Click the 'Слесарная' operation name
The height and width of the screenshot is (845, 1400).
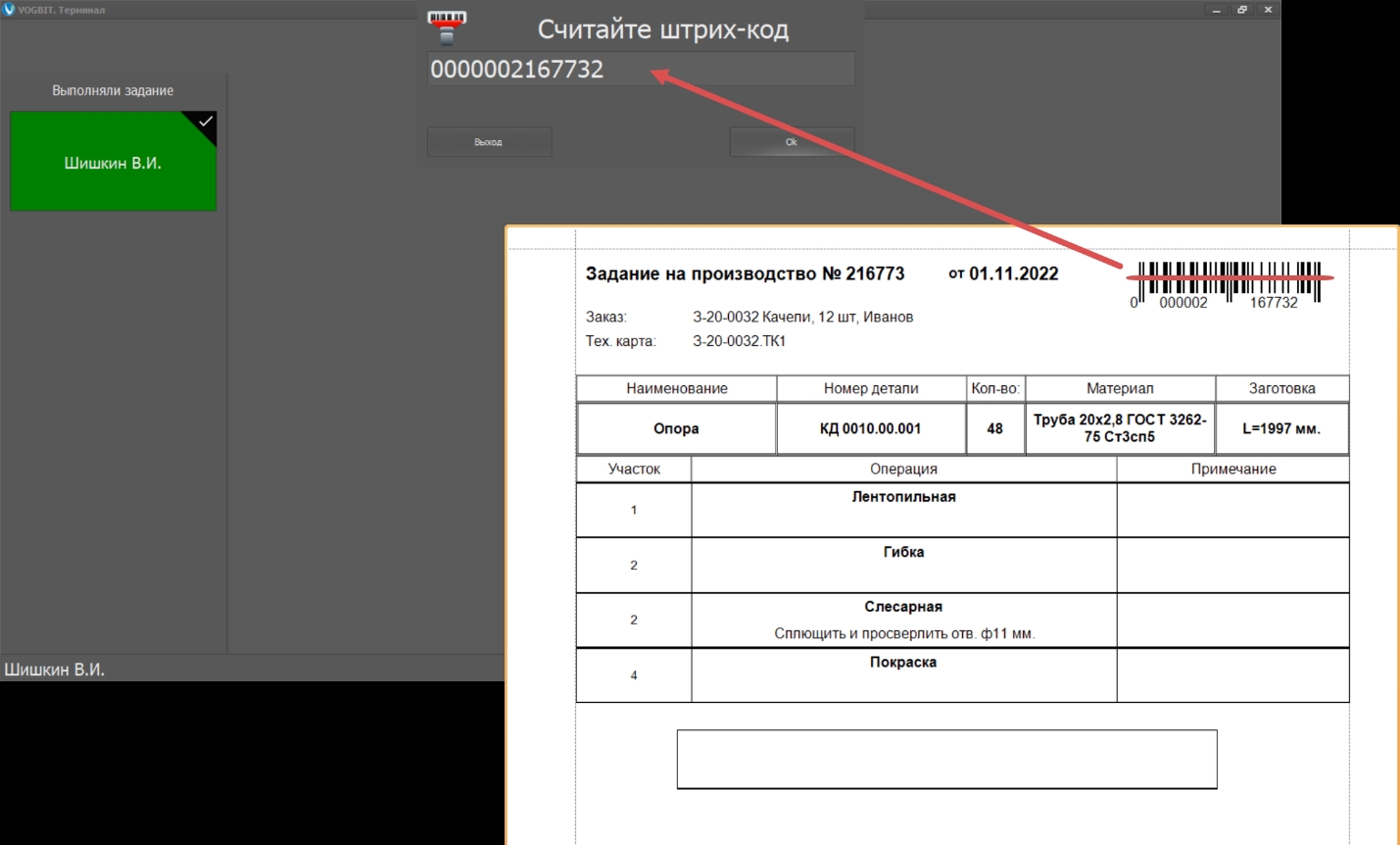(x=903, y=607)
